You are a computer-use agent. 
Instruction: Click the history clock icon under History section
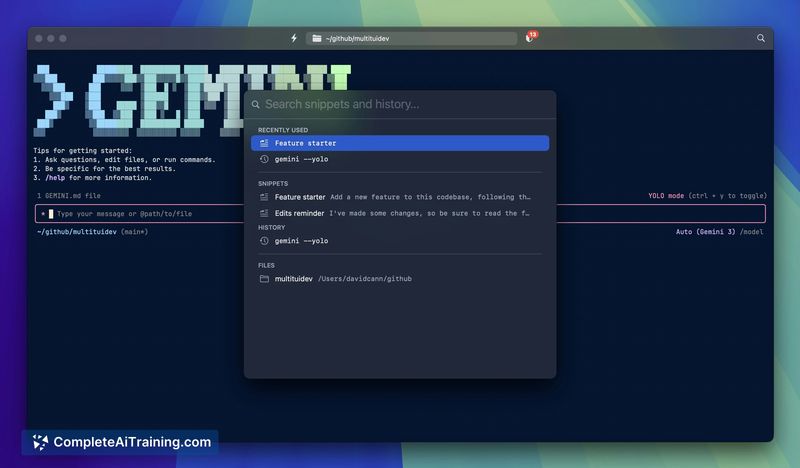(x=264, y=241)
